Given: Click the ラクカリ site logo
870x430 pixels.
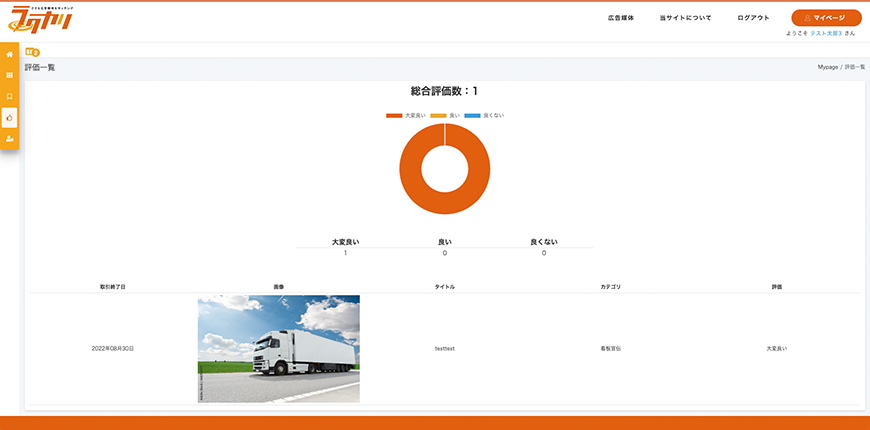Looking at the screenshot, I should tap(36, 18).
